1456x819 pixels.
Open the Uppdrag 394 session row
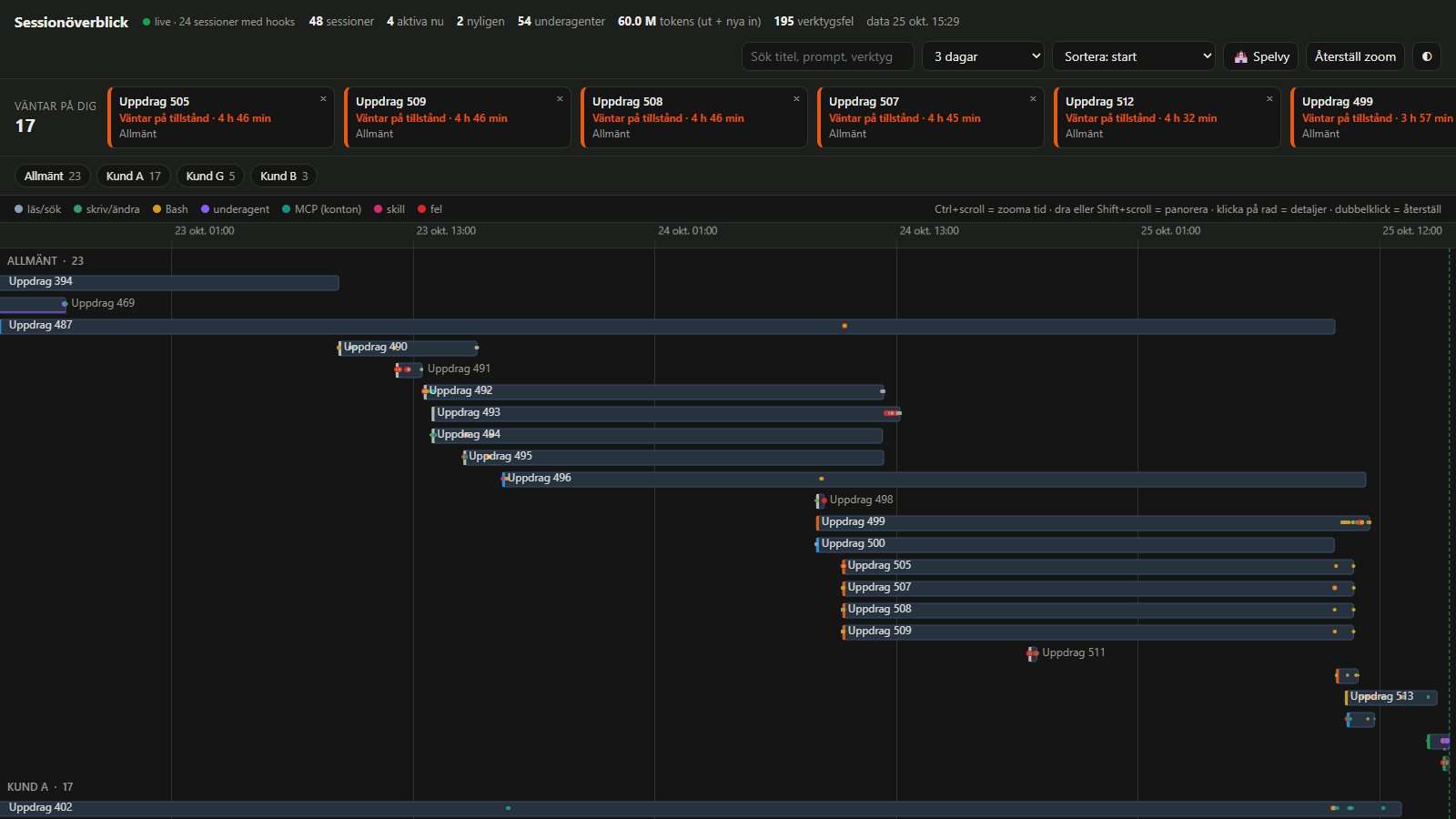point(169,282)
